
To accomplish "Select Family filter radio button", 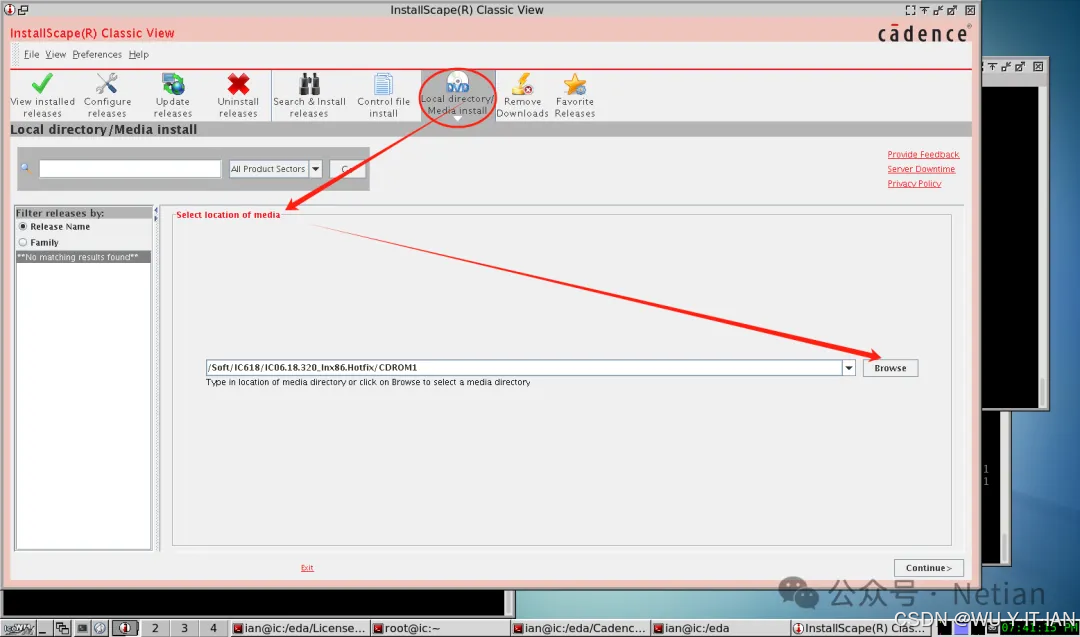I will (x=23, y=242).
